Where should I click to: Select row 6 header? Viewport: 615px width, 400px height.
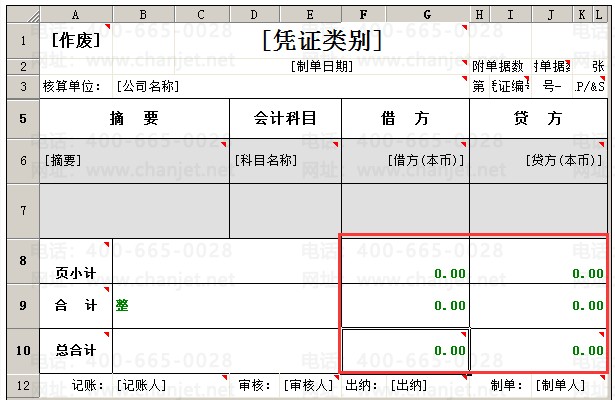click(x=23, y=161)
